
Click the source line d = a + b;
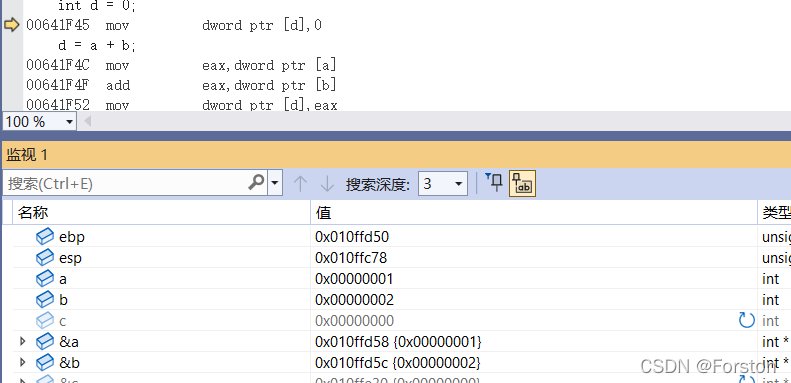[x=97, y=45]
